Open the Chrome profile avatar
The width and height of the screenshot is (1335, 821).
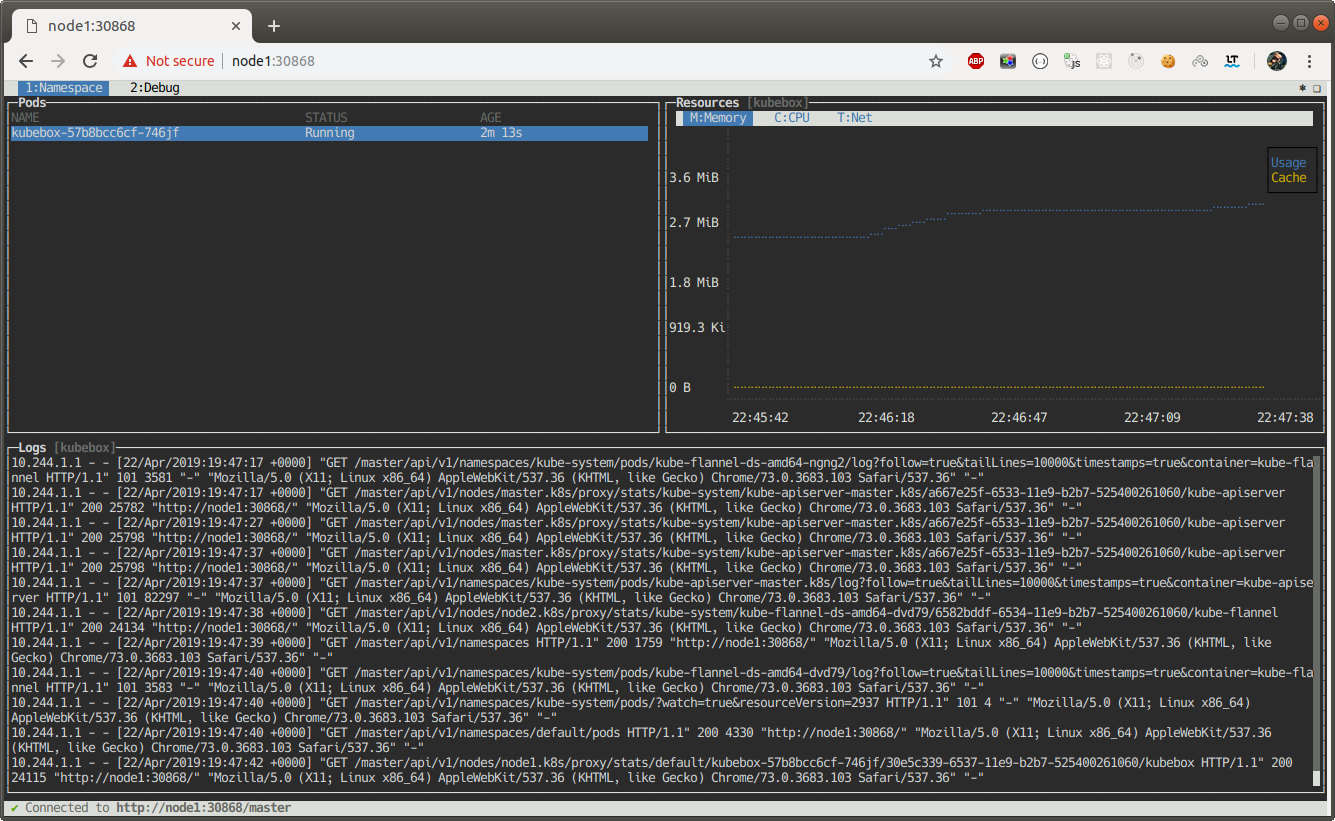(1276, 61)
